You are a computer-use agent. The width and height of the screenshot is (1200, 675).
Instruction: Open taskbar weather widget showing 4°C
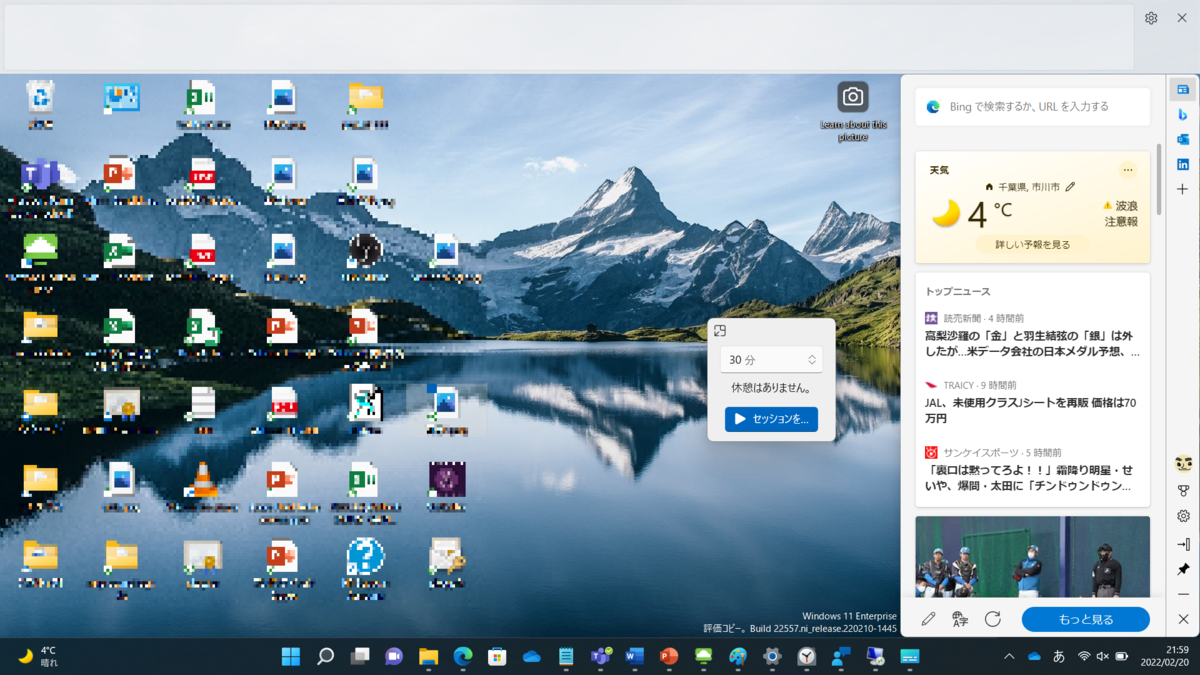point(38,656)
